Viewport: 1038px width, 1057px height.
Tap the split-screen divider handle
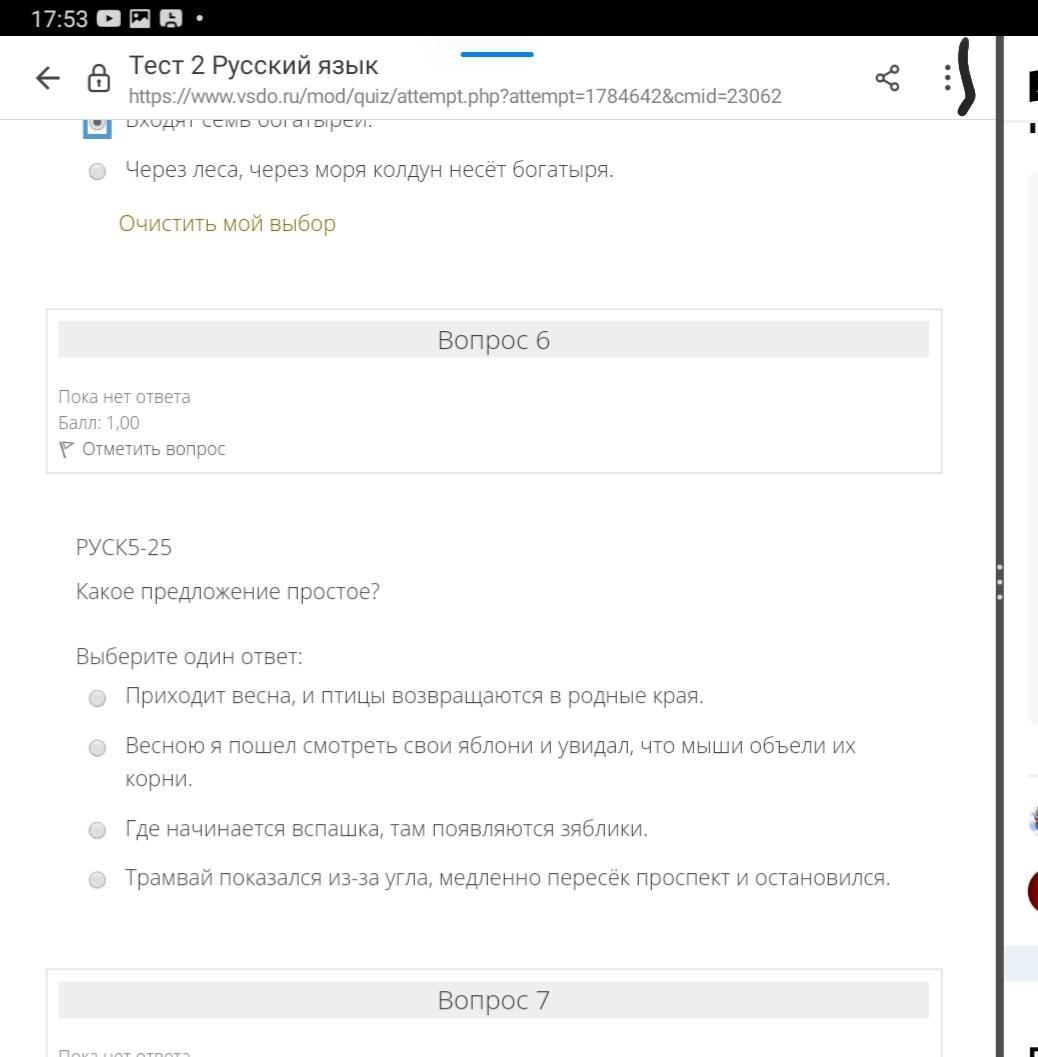click(x=999, y=580)
